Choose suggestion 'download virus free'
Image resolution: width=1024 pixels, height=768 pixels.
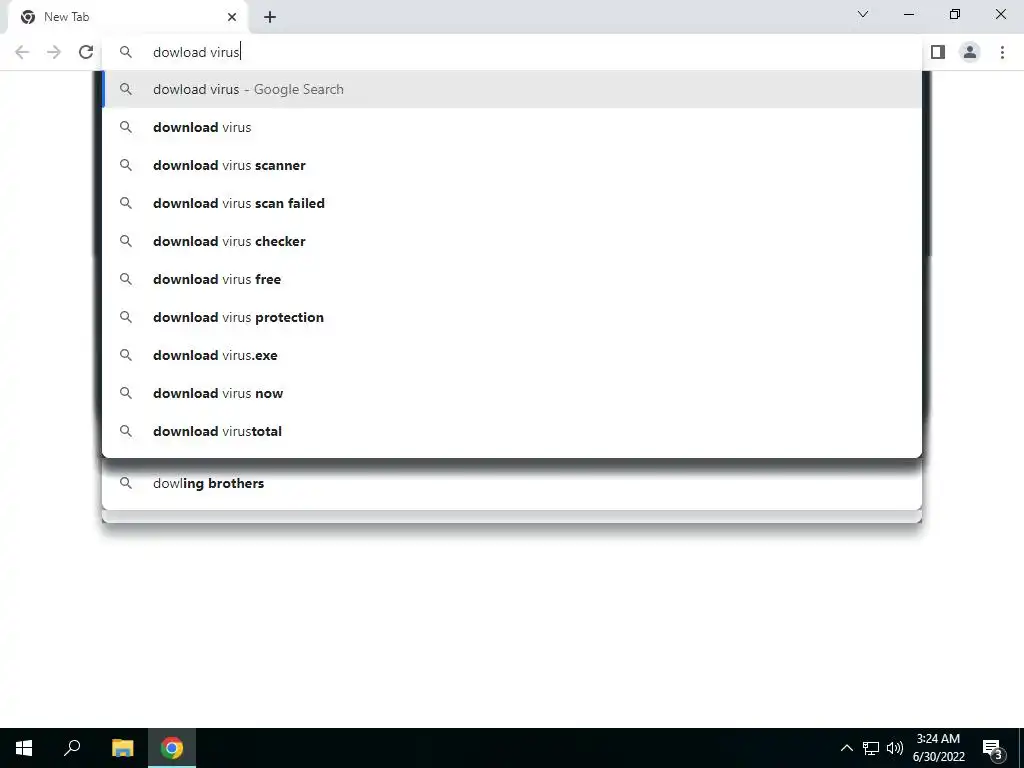(512, 279)
